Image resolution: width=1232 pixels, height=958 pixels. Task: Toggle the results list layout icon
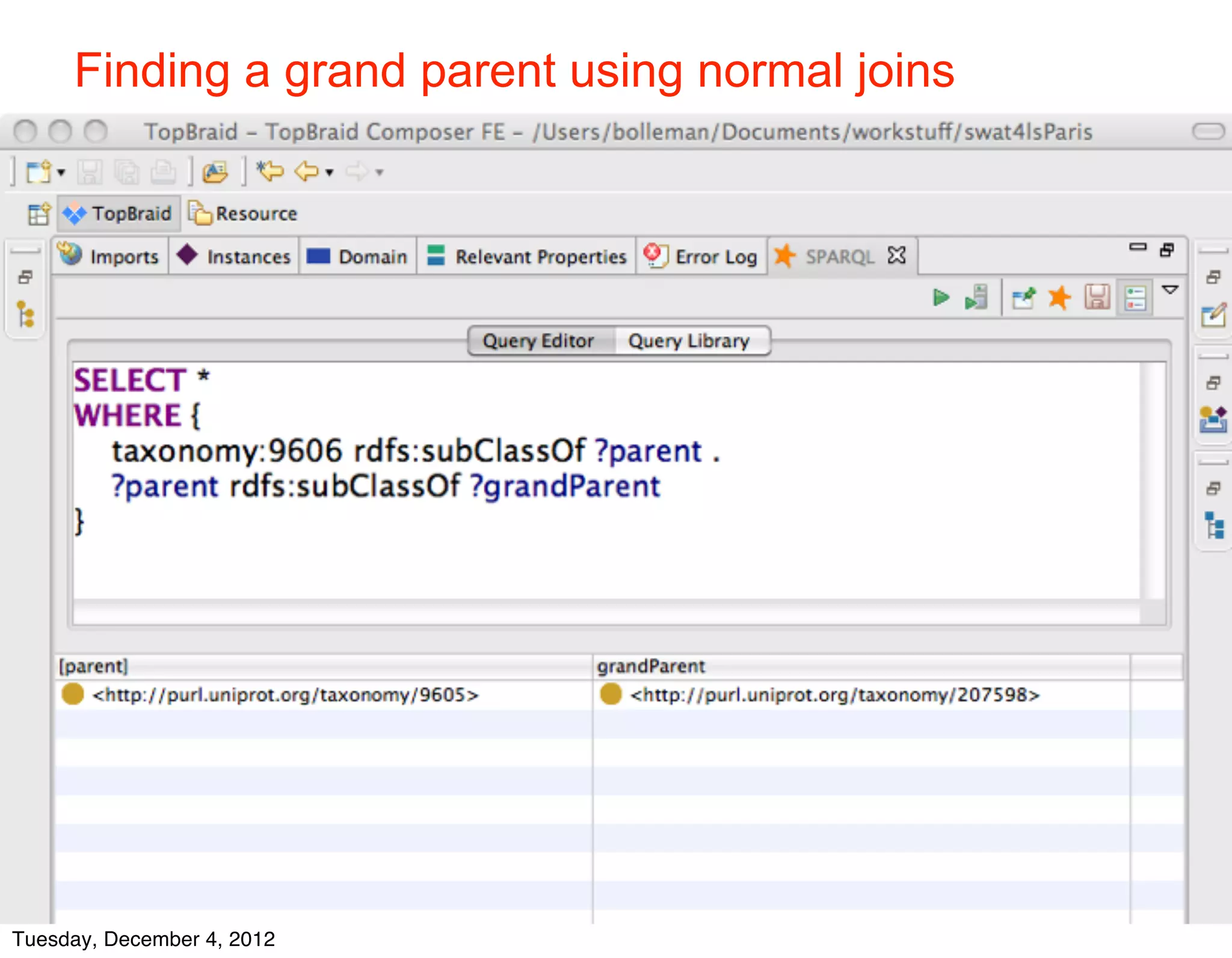point(1135,298)
